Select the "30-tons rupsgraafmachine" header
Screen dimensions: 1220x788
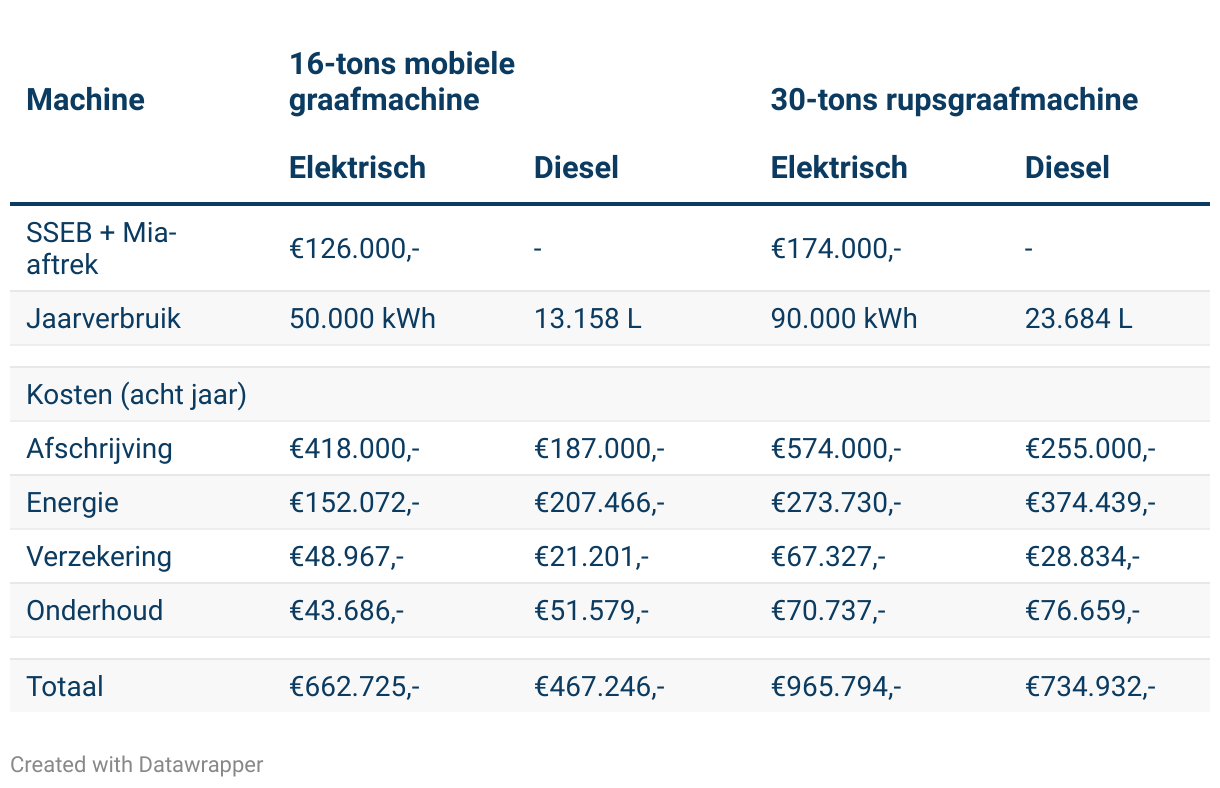point(954,100)
